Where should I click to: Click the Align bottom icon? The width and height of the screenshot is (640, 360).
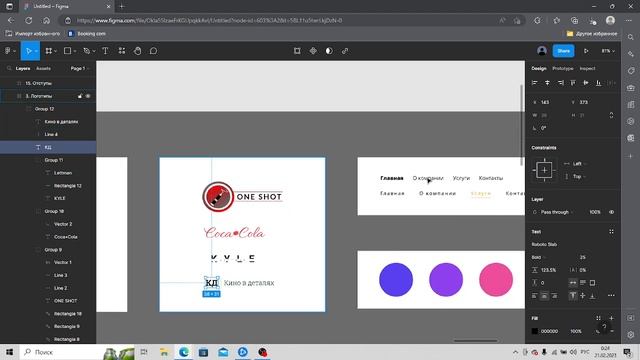pyautogui.click(x=598, y=83)
